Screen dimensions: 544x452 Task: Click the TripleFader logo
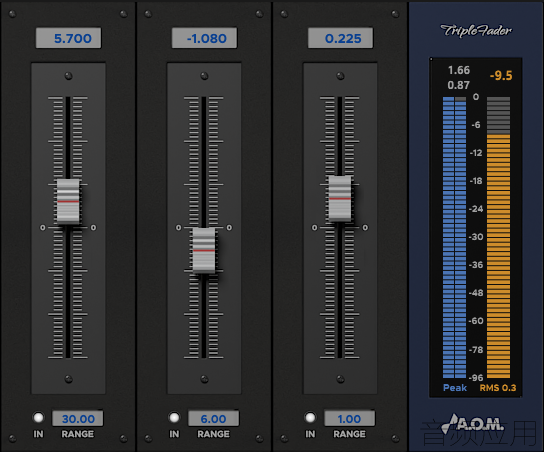point(476,31)
